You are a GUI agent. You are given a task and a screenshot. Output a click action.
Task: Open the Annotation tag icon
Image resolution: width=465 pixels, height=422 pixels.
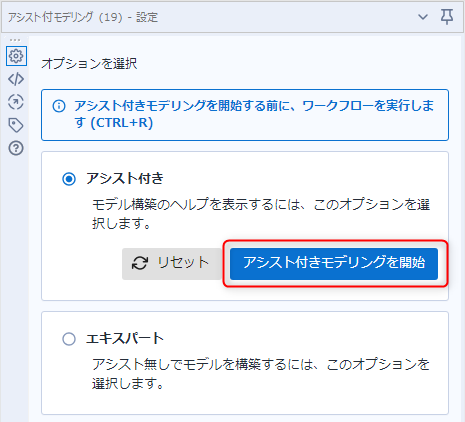pyautogui.click(x=16, y=125)
